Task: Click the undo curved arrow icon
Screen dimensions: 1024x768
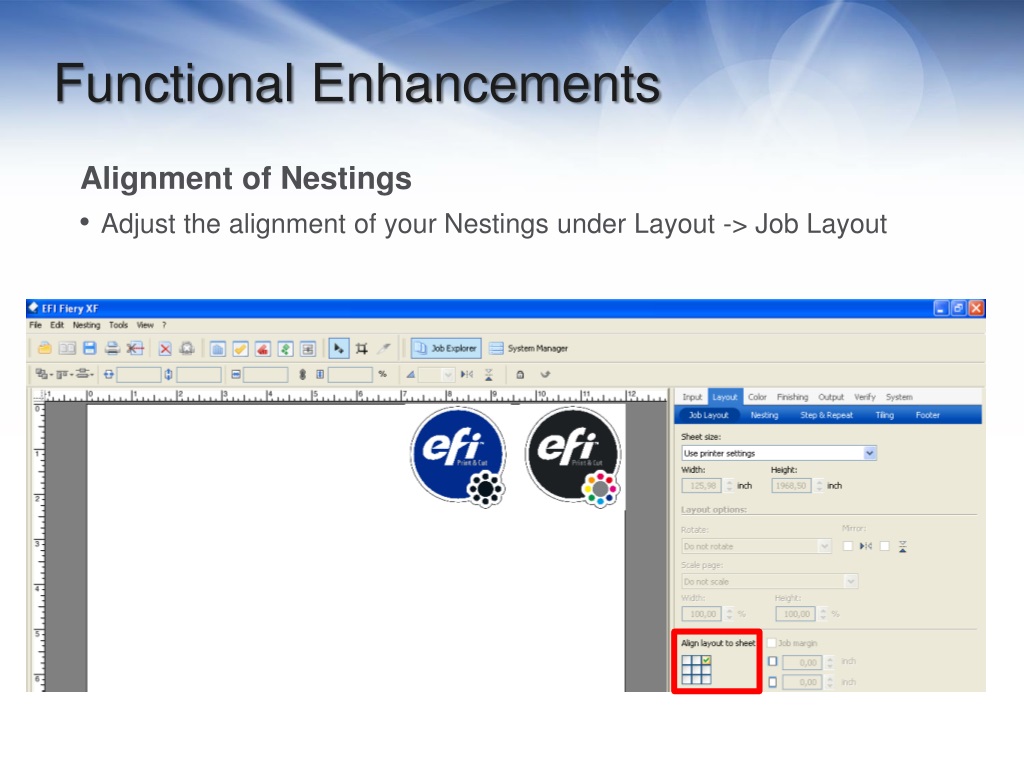Action: tap(545, 374)
